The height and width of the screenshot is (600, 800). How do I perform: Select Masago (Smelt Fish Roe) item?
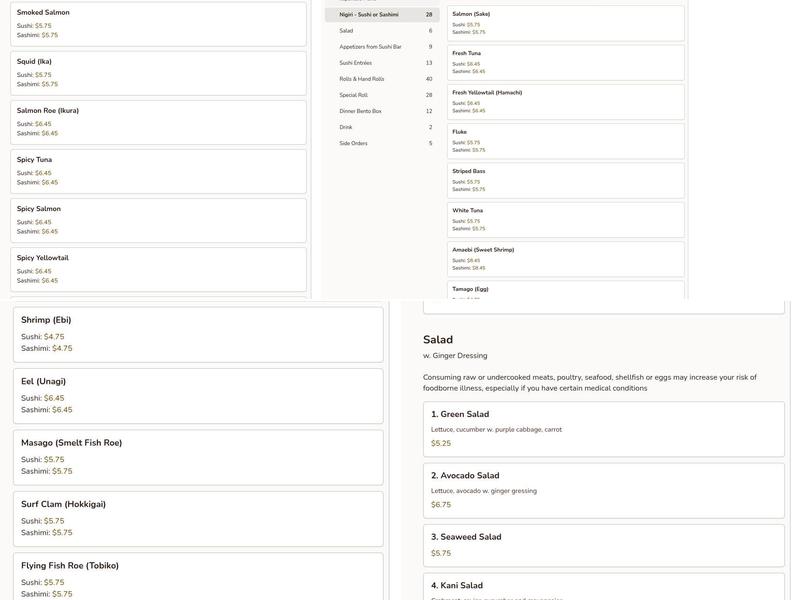[x=198, y=457]
